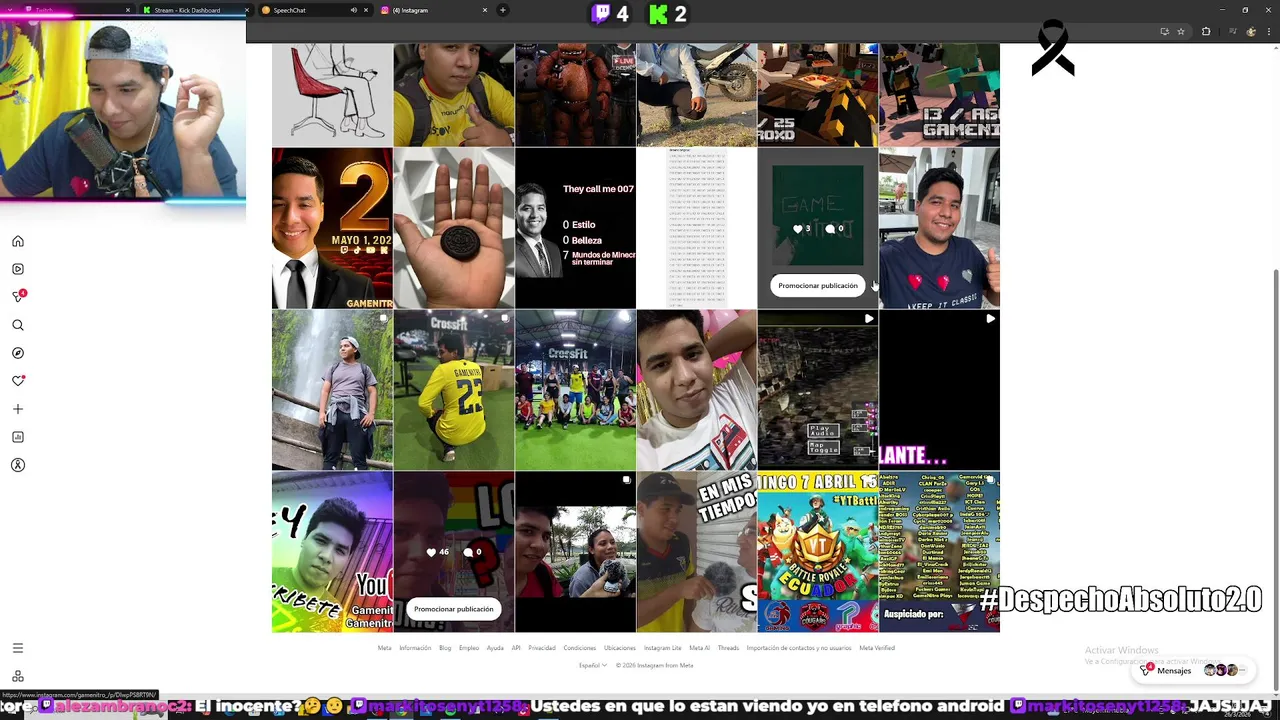Open the More hamburger menu at the sidebar bottom
Image resolution: width=1280 pixels, height=720 pixels.
(18, 648)
